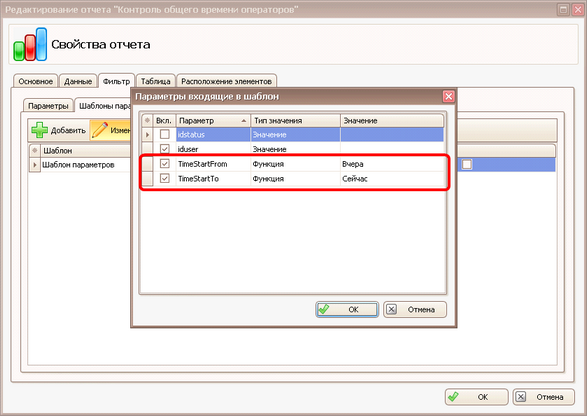Switch to the Основное tab
The height and width of the screenshot is (416, 587).
click(36, 81)
